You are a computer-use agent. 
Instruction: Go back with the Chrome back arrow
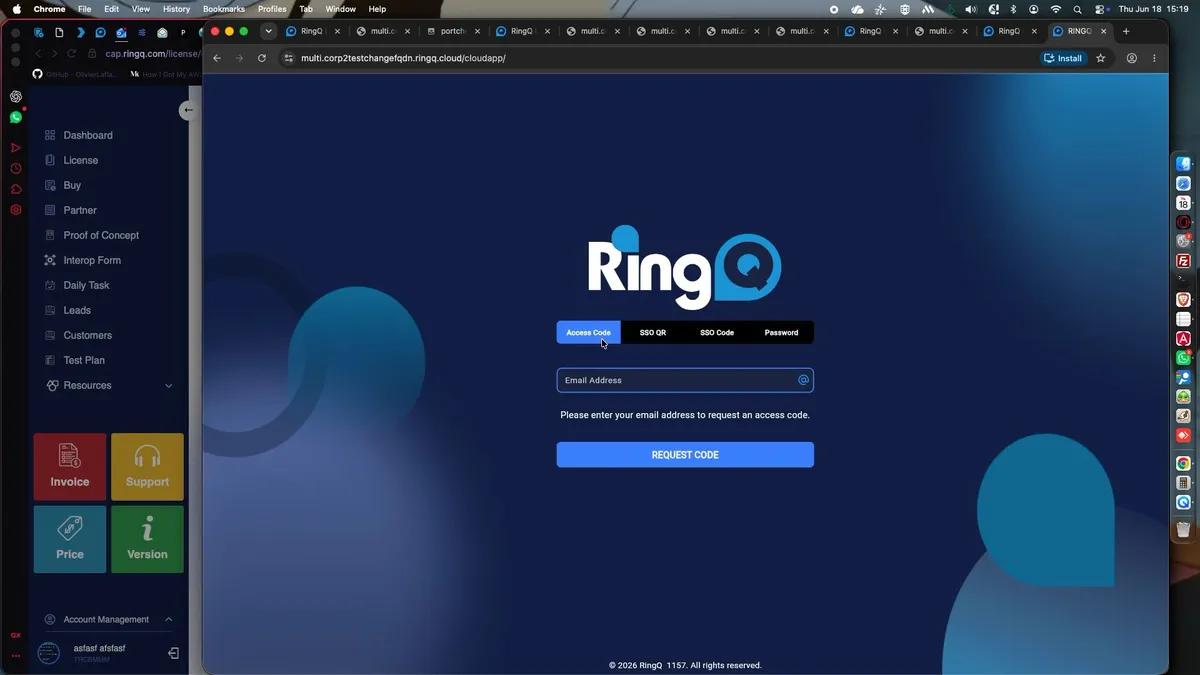click(217, 58)
